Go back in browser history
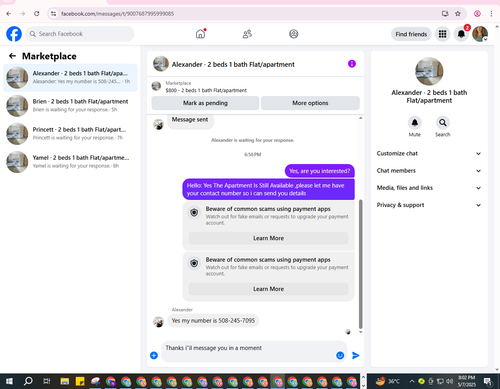The width and height of the screenshot is (500, 389). [x=9, y=14]
